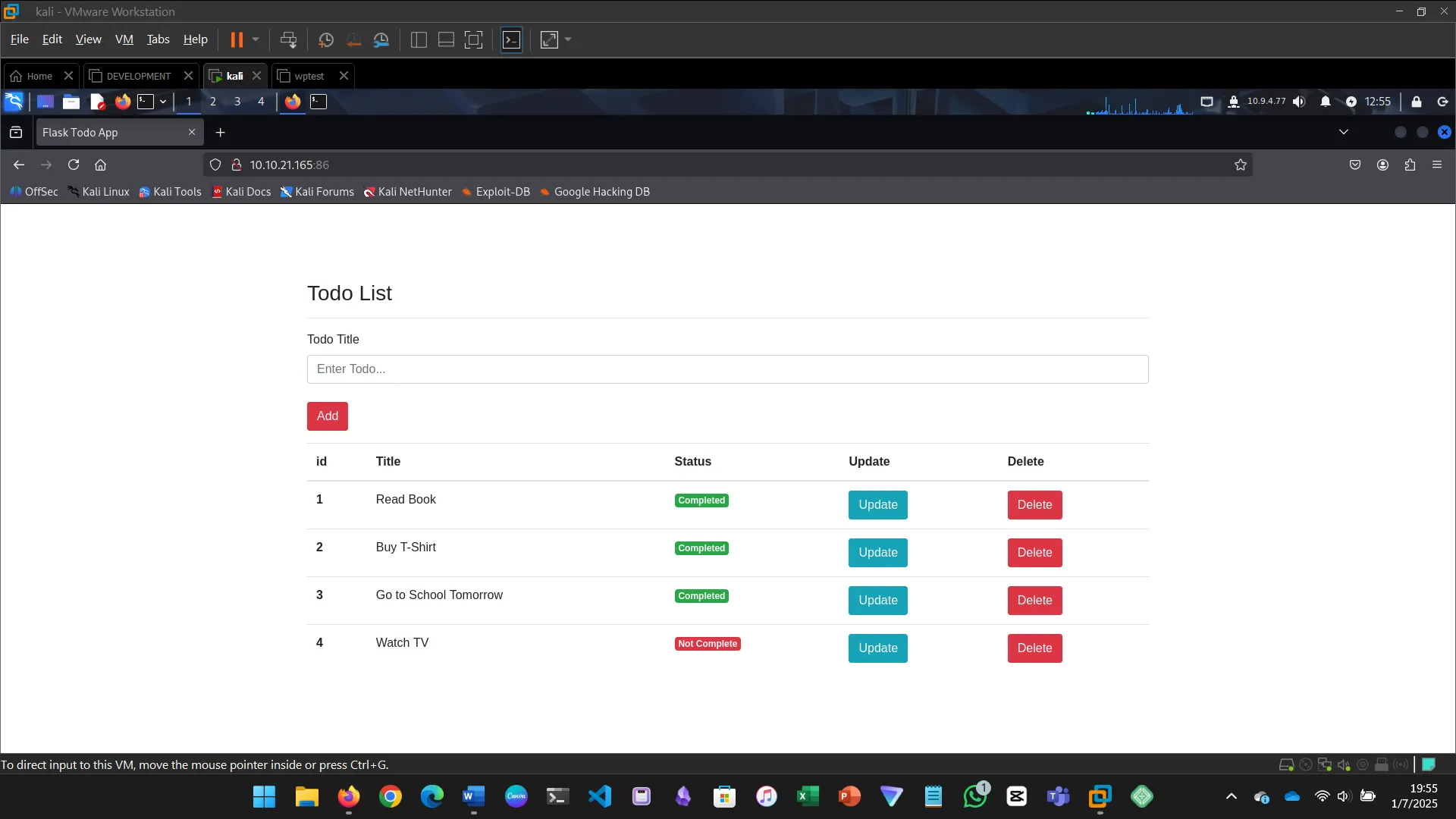Expand the power options dropdown arrow
Image resolution: width=1456 pixels, height=819 pixels.
pyautogui.click(x=256, y=39)
